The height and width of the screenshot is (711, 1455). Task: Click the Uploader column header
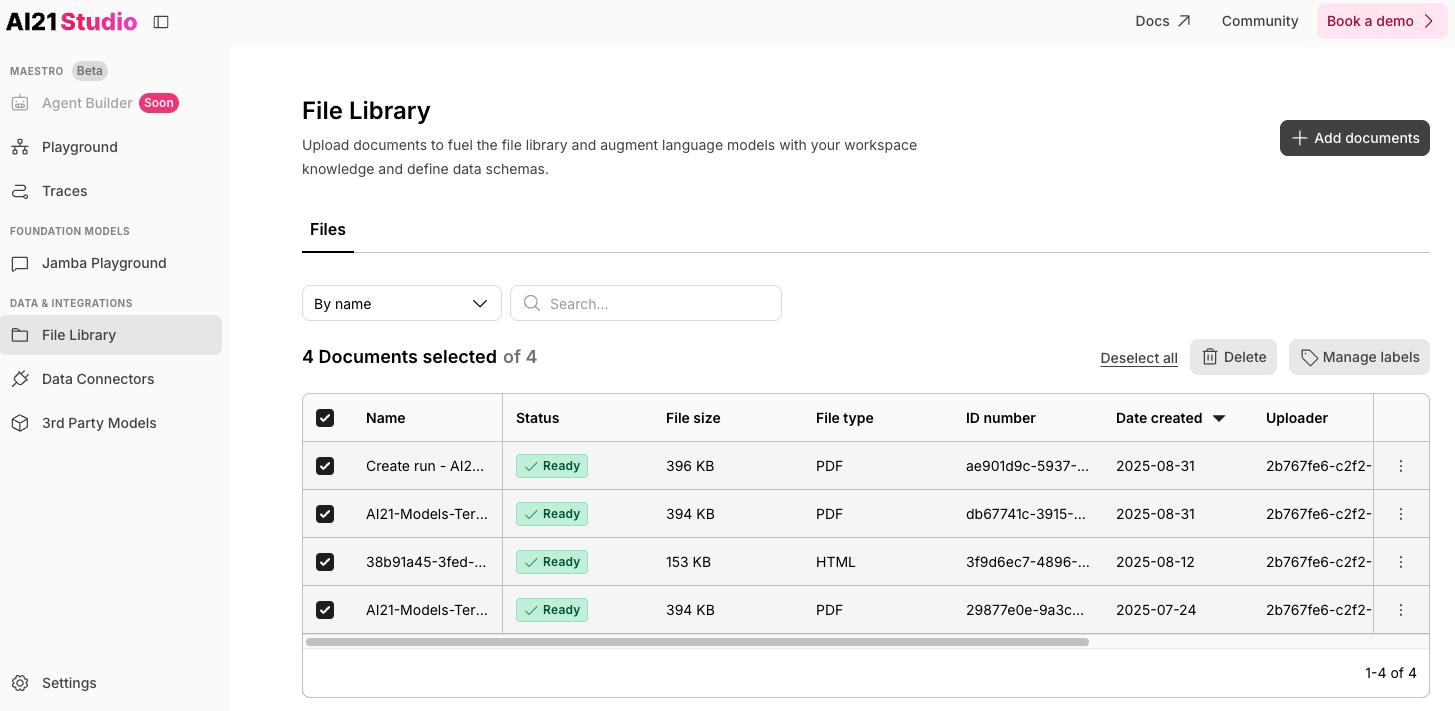pos(1297,418)
